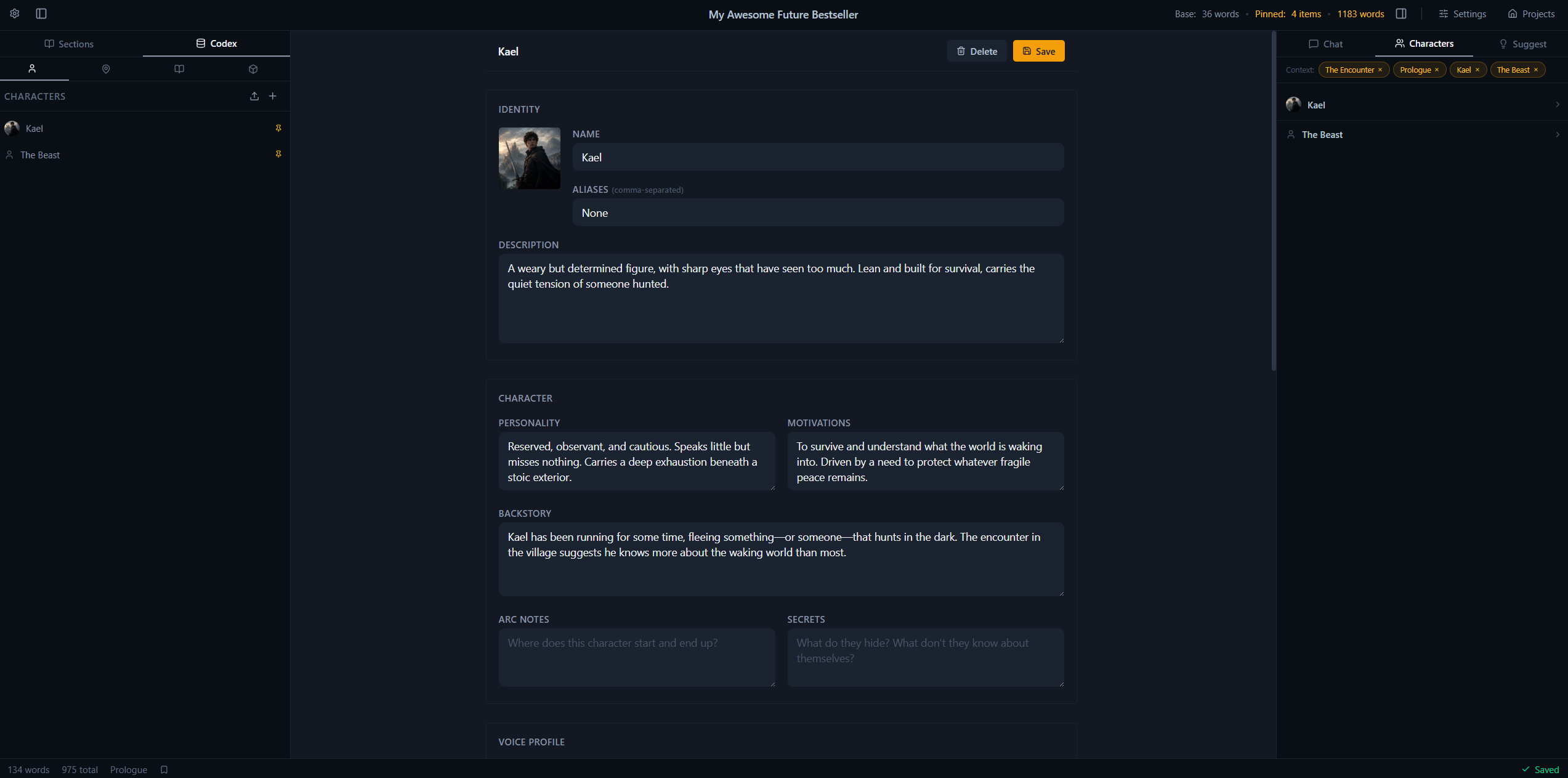Click into the Description text area
Screen dimensions: 1568x778
[781, 299]
